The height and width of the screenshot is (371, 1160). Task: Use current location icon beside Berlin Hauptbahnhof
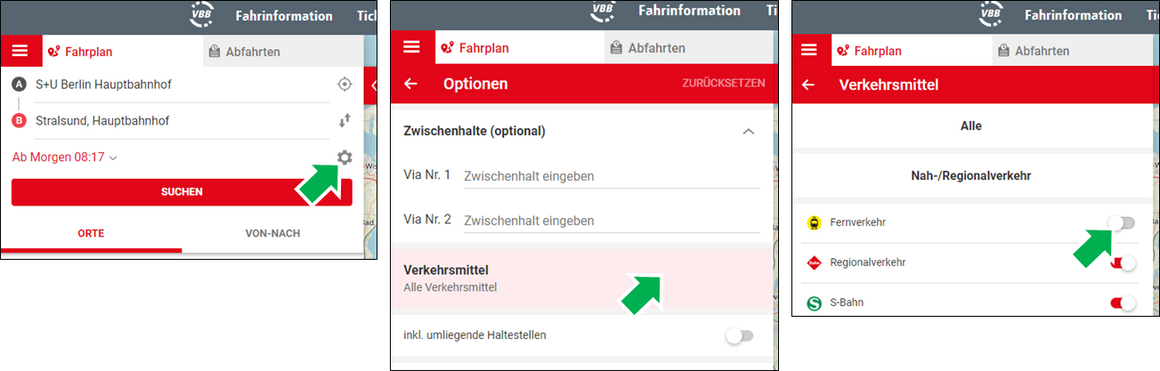343,84
